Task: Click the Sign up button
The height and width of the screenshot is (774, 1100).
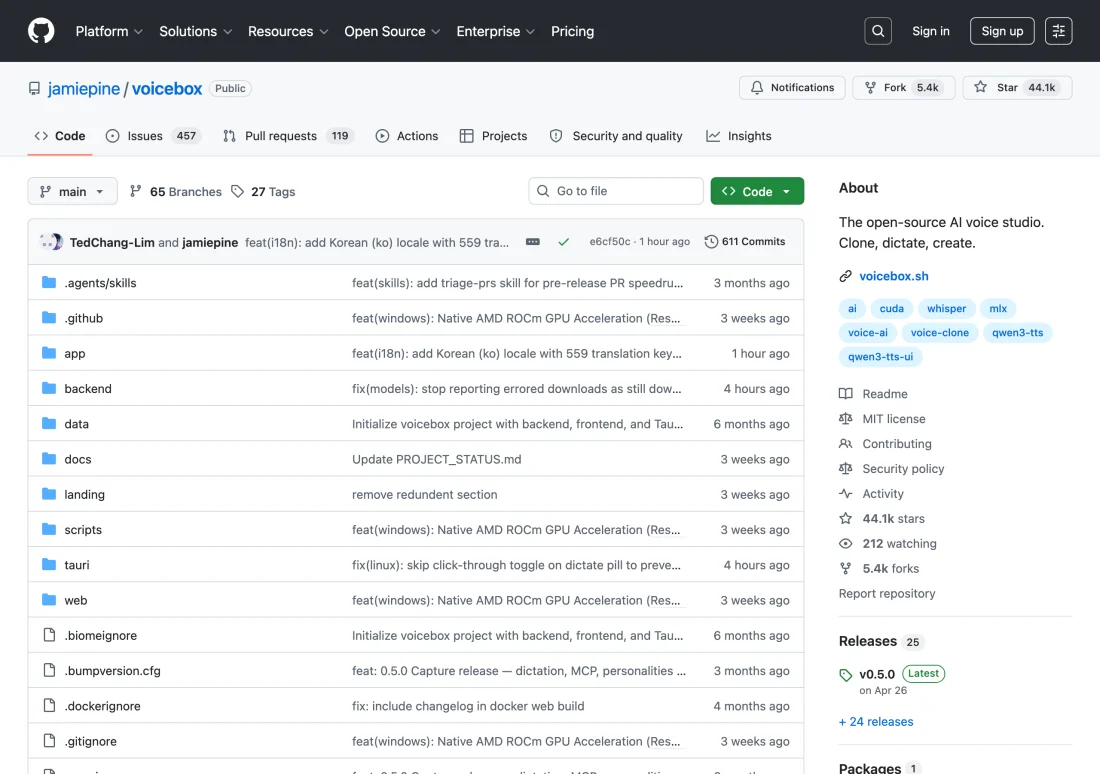Action: [1002, 31]
